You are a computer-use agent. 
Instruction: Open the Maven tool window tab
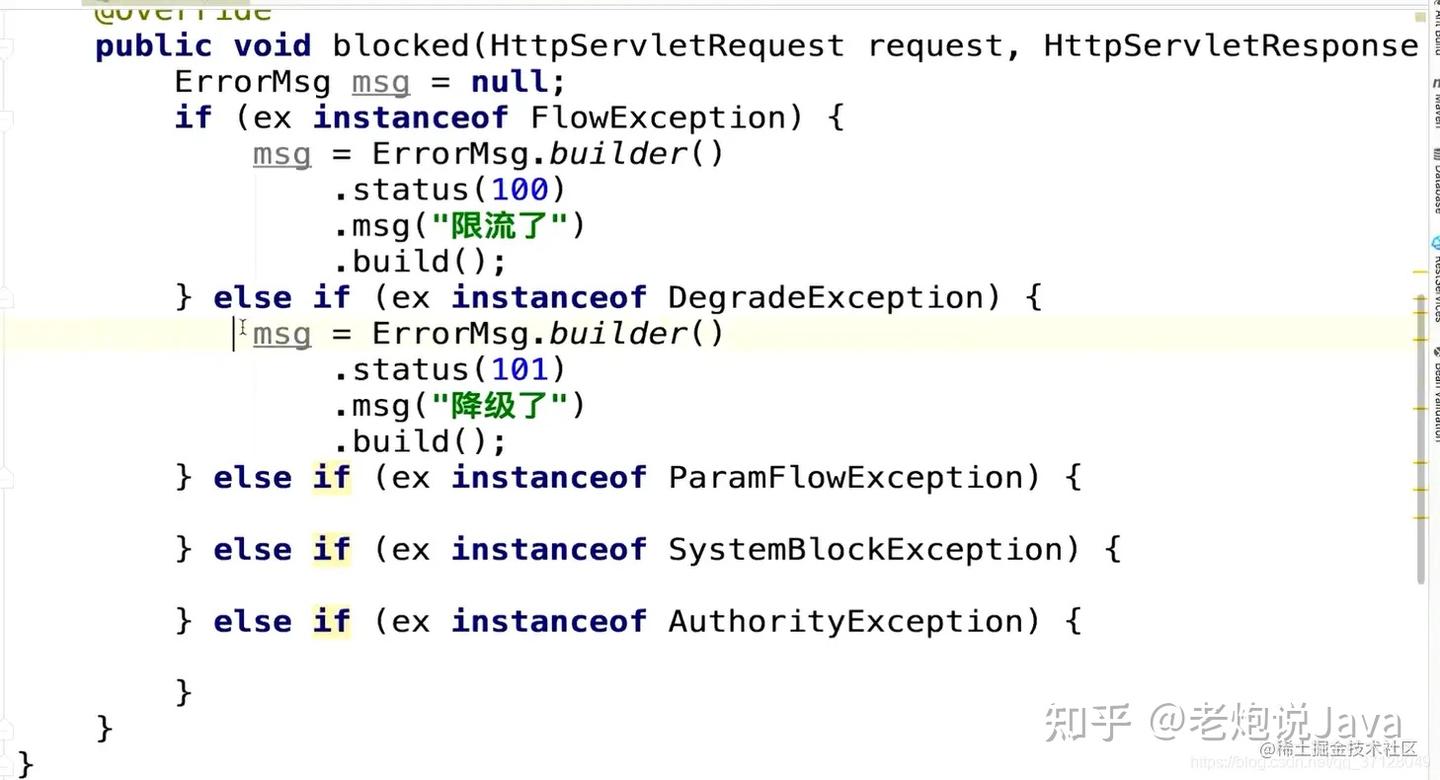pos(1435,105)
